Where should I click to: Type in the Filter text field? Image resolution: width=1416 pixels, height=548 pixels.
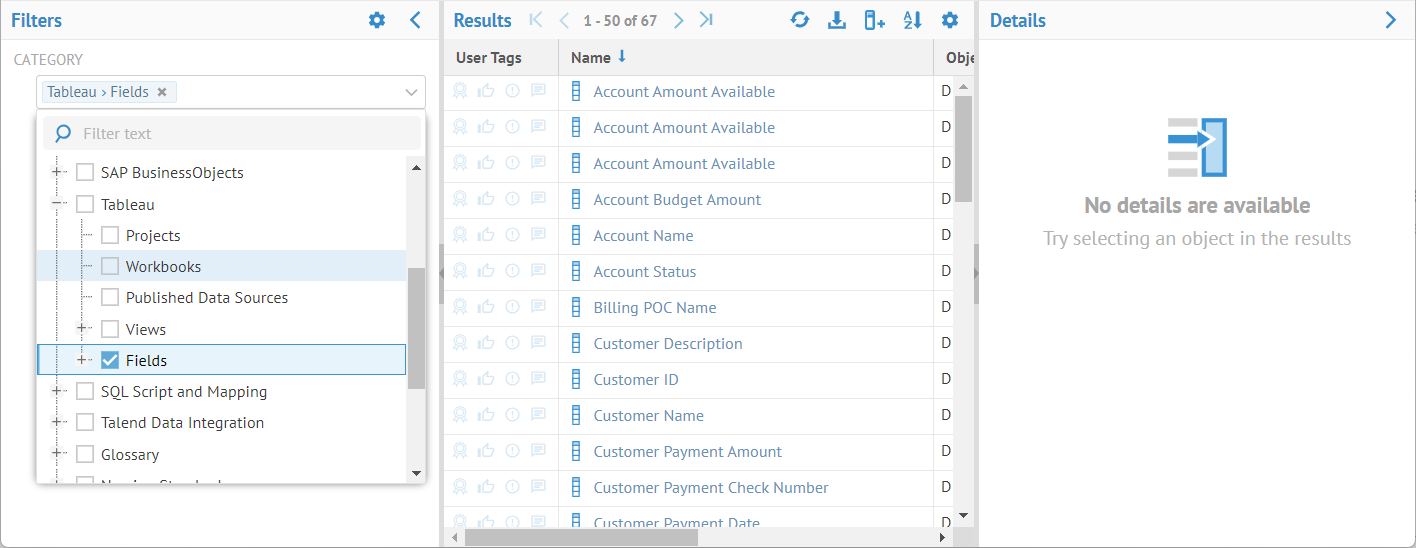[240, 133]
